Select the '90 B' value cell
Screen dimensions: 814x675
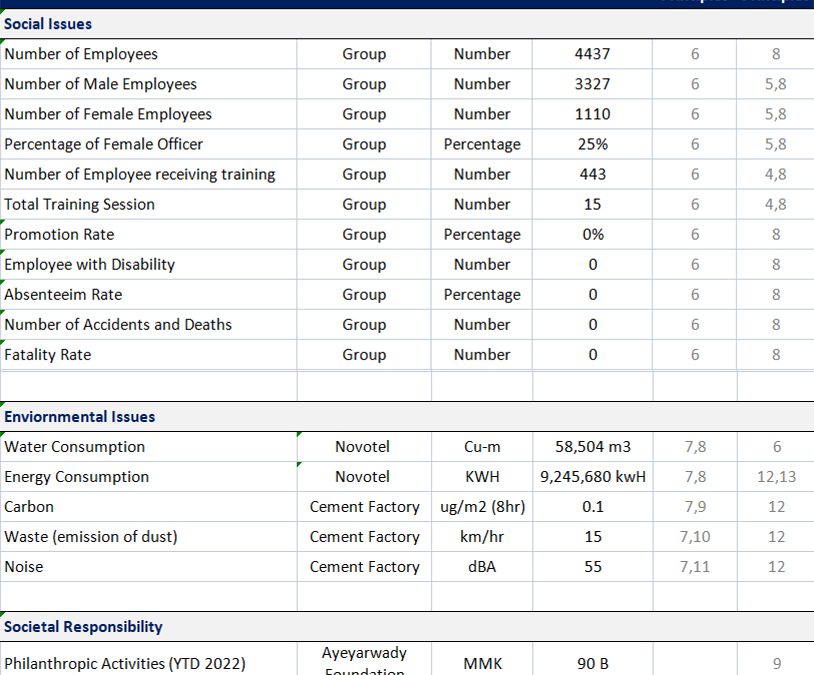(592, 659)
